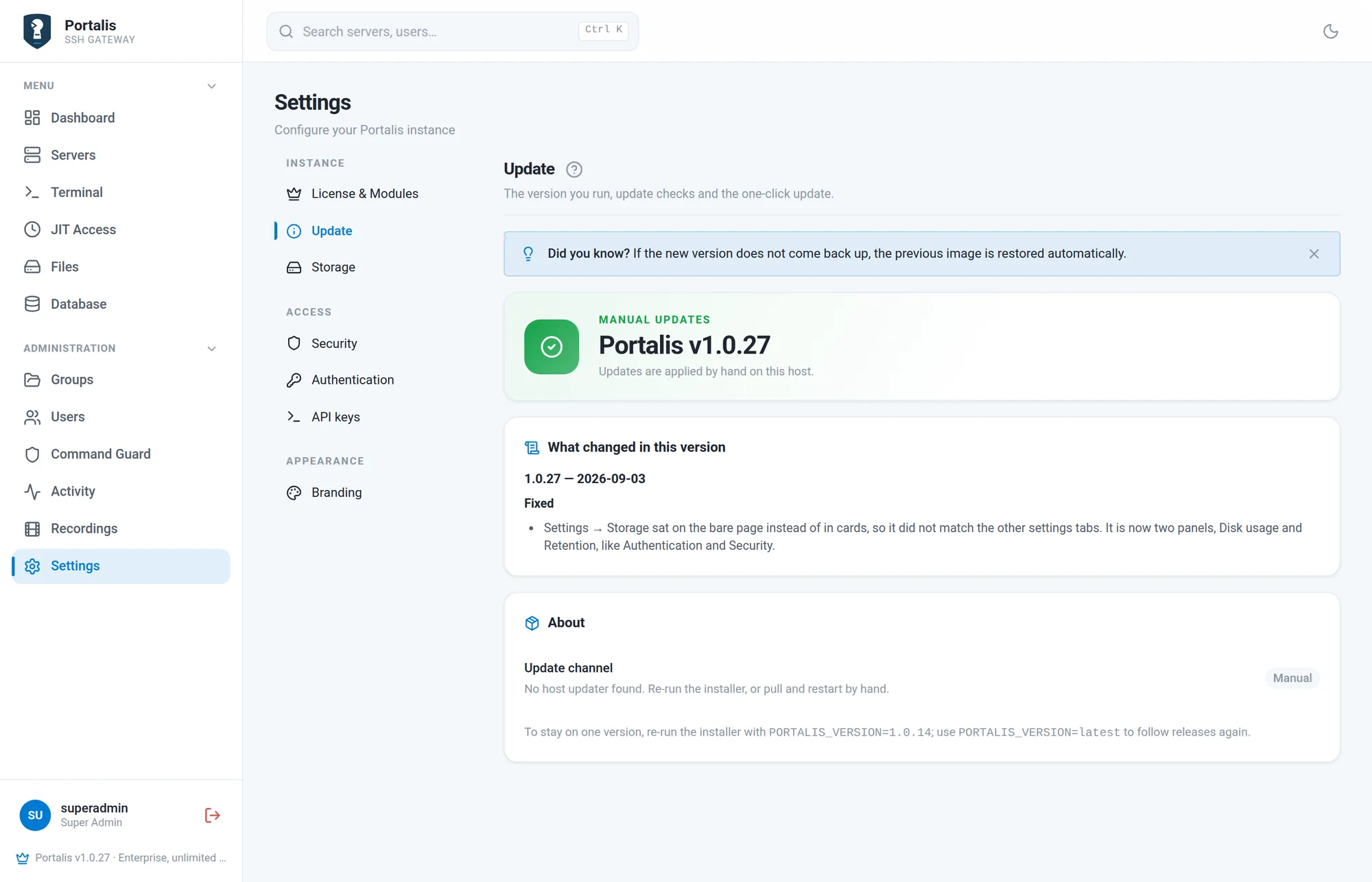
Task: Open the Activity page
Action: pyautogui.click(x=121, y=491)
